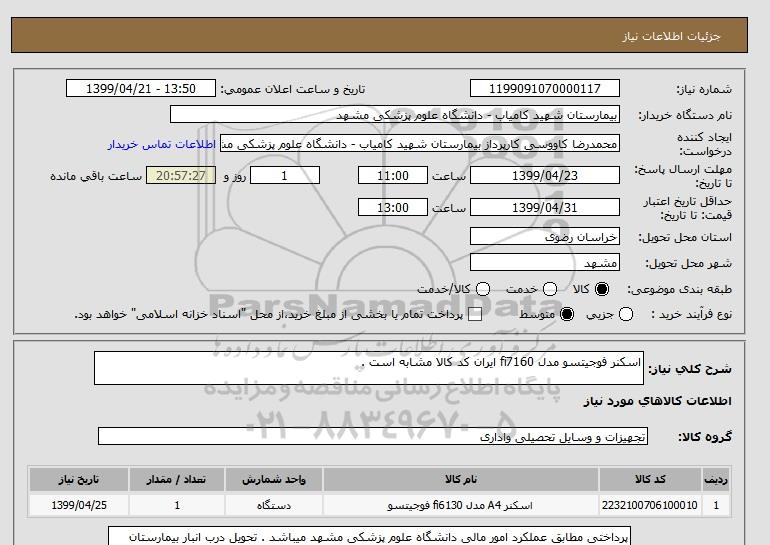Screen dimensions: 770x545
Task: Click the goods group field تجهیزات و وسایل تحصیلی
Action: click(373, 436)
